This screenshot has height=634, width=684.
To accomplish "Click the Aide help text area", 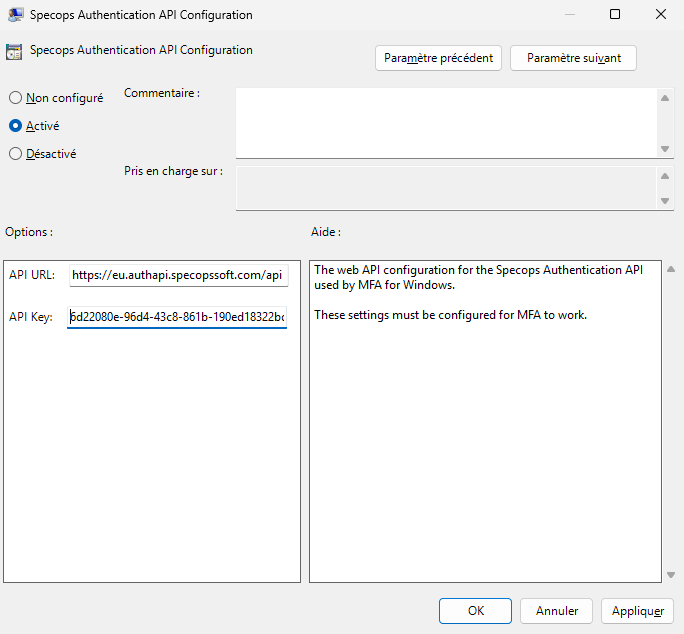I will coord(485,422).
